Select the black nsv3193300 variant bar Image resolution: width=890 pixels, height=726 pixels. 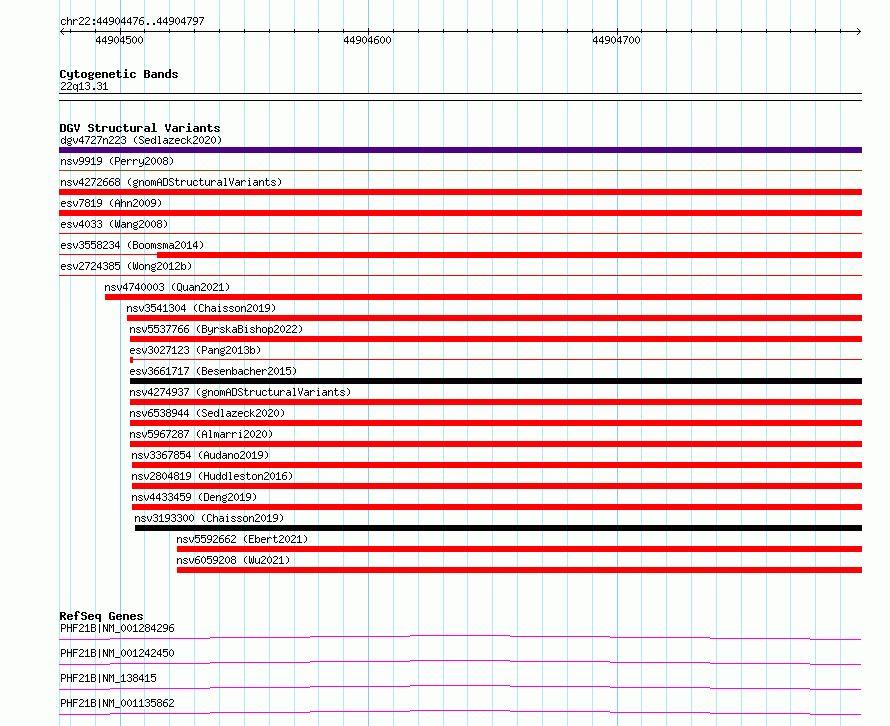(498, 528)
